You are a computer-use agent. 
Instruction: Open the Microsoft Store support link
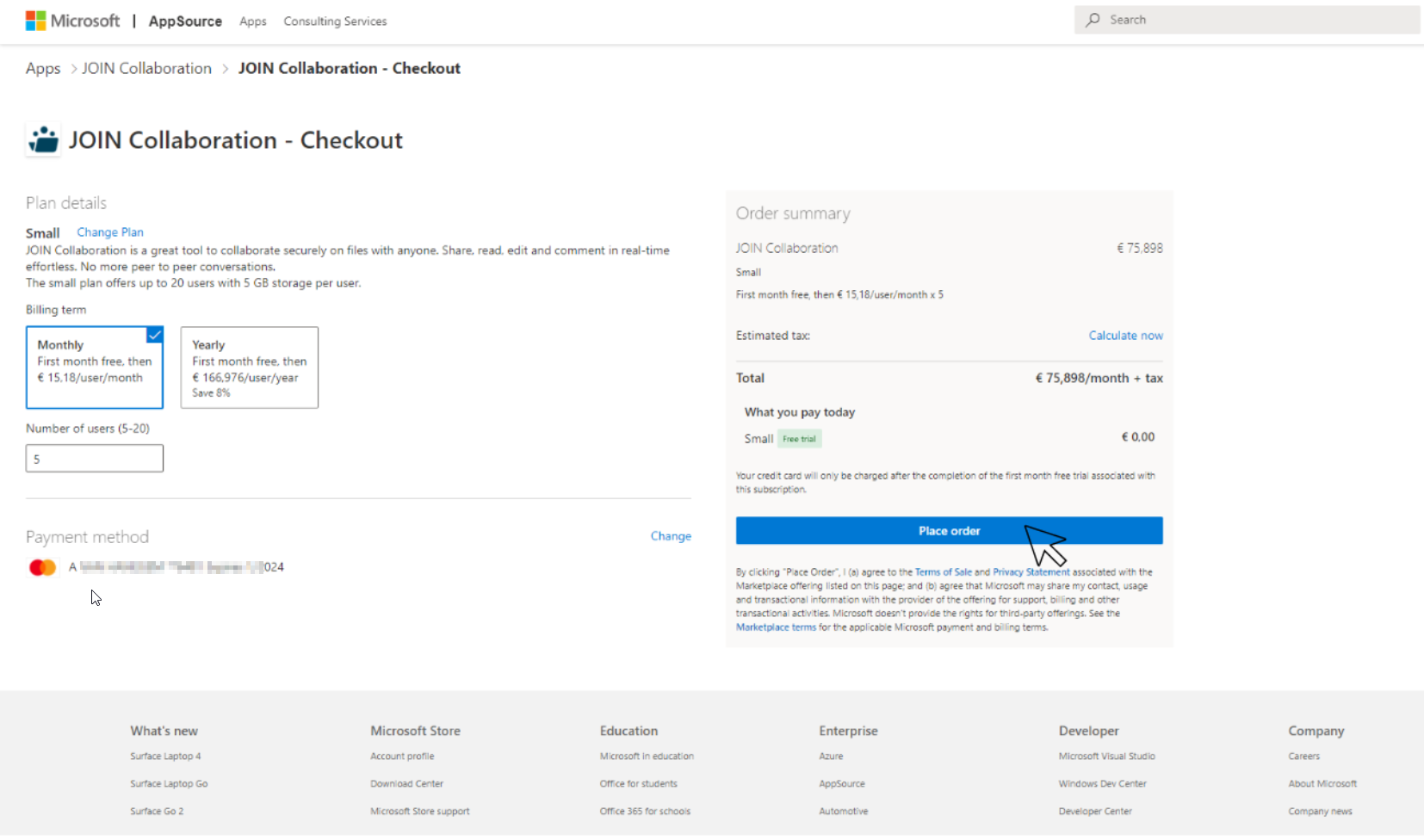coord(420,812)
